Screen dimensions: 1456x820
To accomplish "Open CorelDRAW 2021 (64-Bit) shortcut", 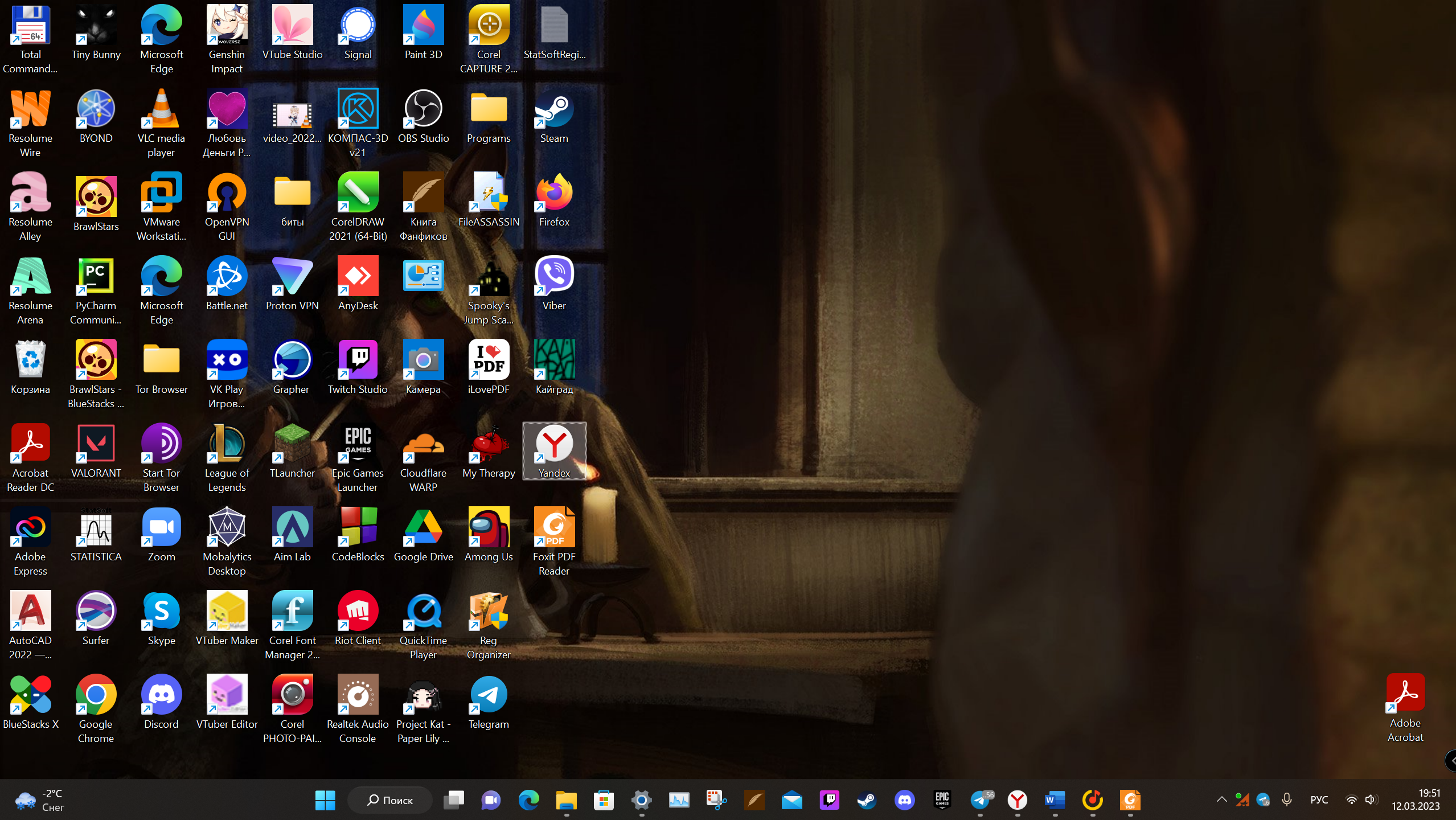I will point(358,206).
